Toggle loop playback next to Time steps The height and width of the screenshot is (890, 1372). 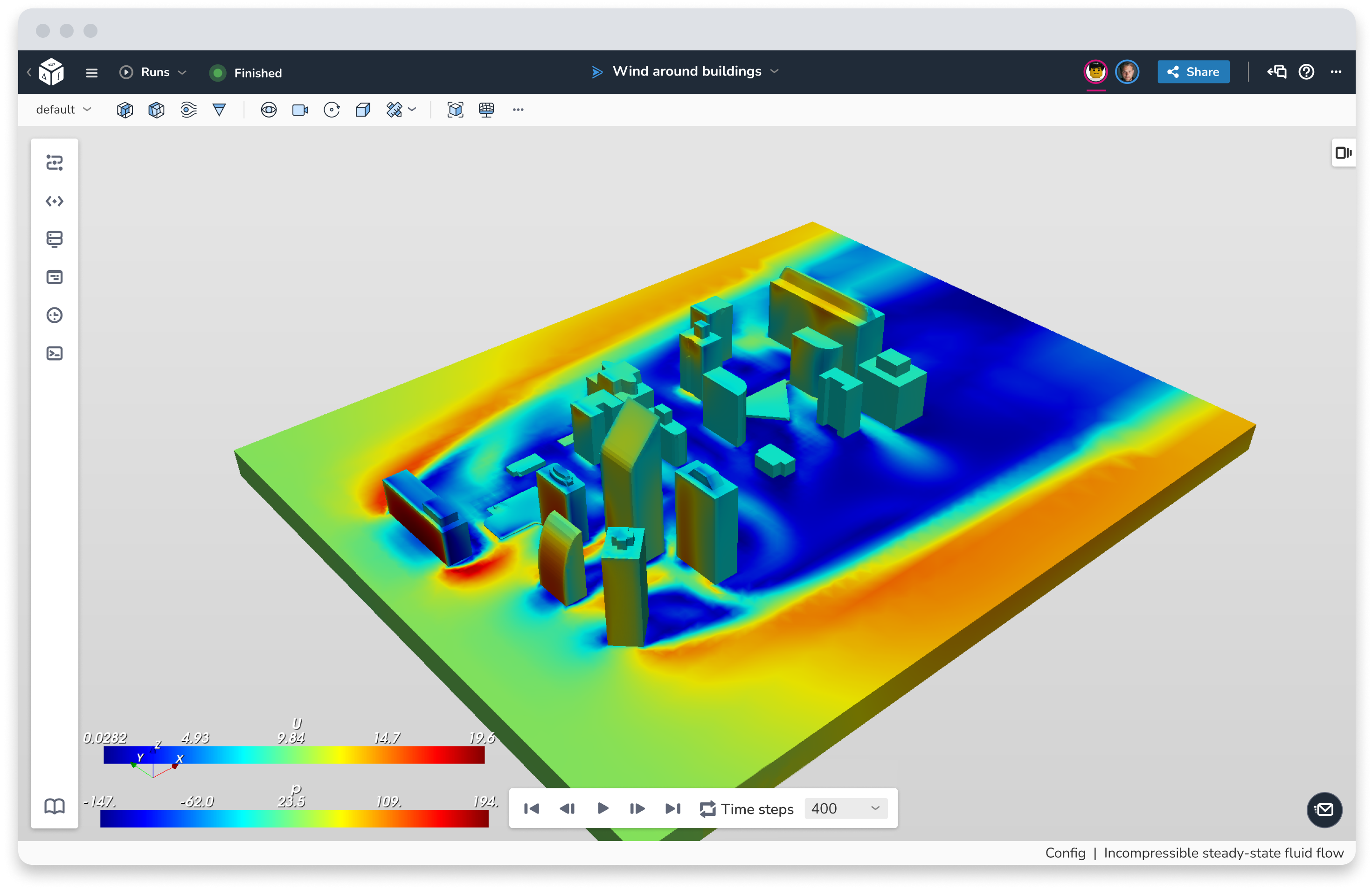tap(707, 809)
